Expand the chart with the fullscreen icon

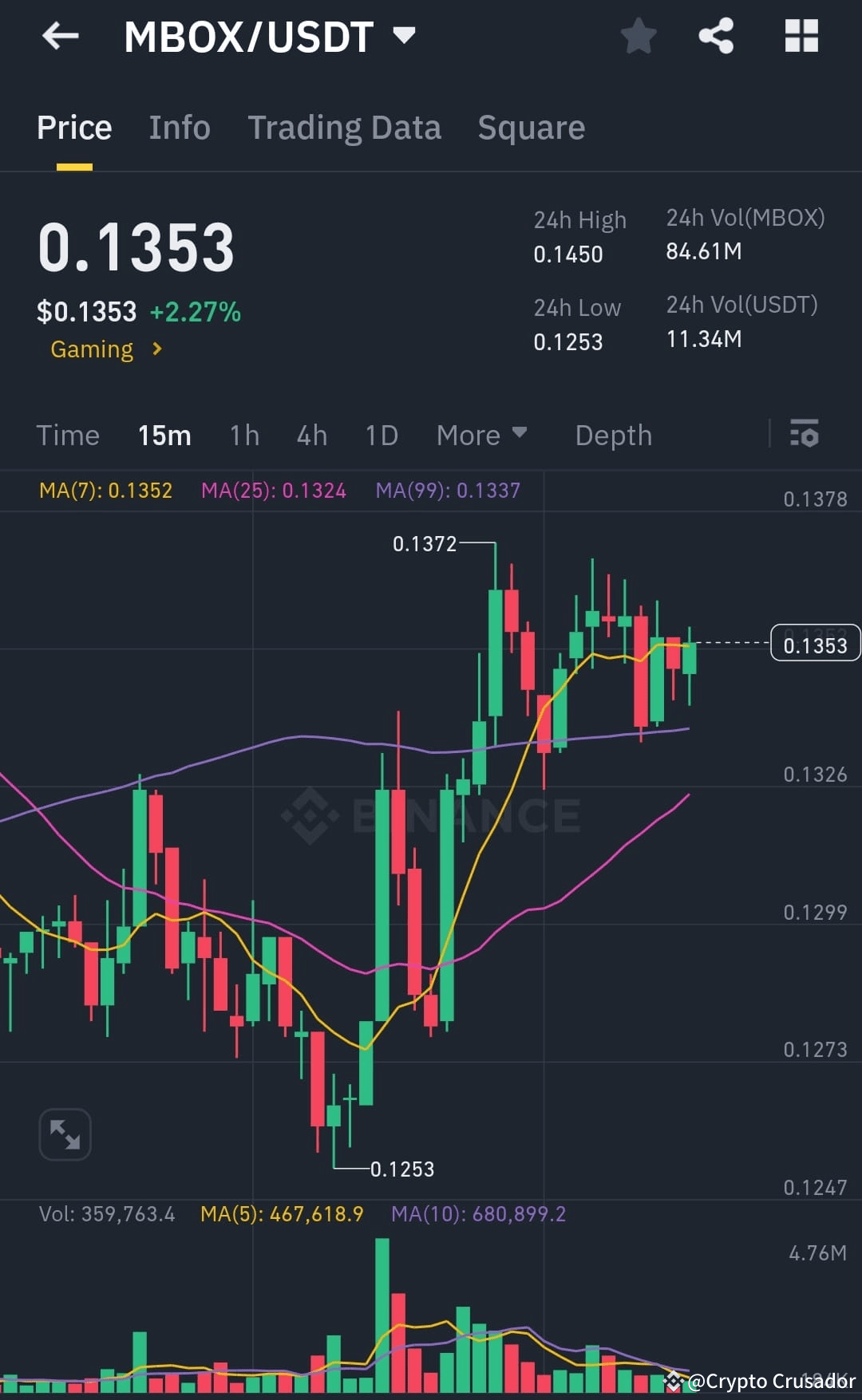pyautogui.click(x=65, y=1134)
